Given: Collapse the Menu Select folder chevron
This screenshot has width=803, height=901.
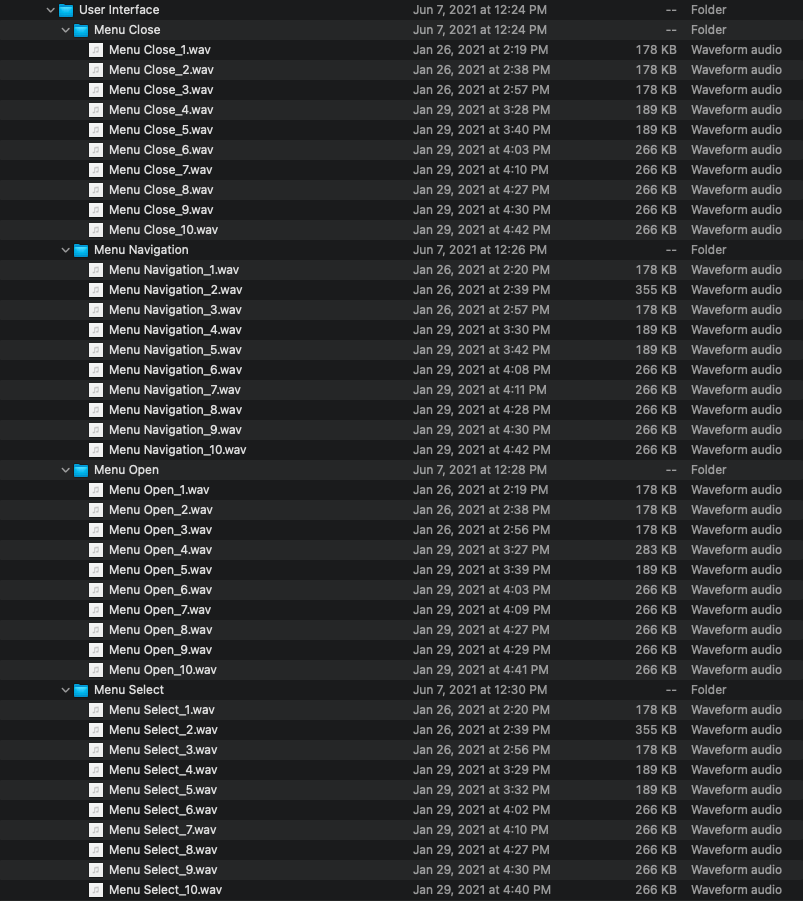Looking at the screenshot, I should point(66,690).
